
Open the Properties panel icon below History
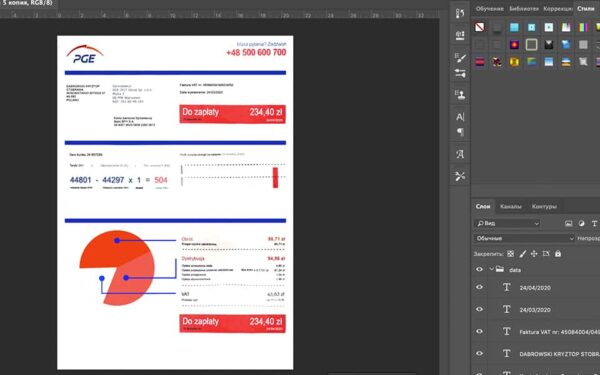coord(460,35)
